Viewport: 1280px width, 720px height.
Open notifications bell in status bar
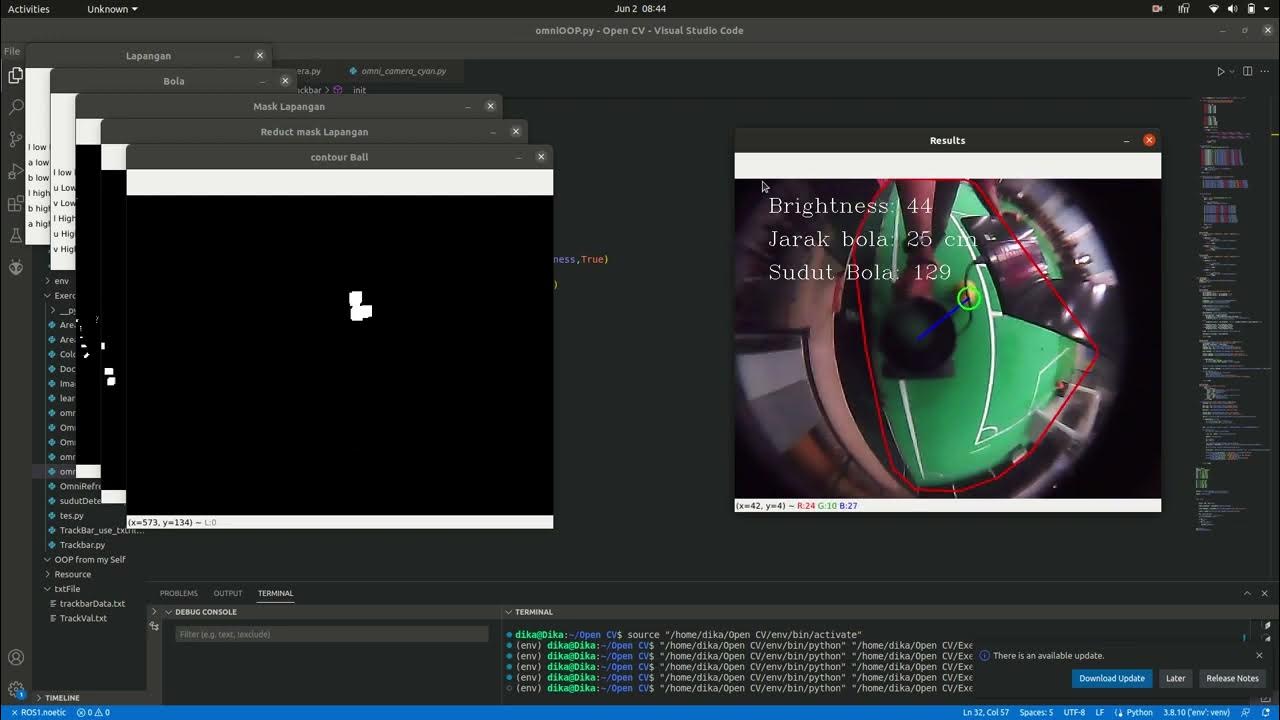click(1268, 713)
